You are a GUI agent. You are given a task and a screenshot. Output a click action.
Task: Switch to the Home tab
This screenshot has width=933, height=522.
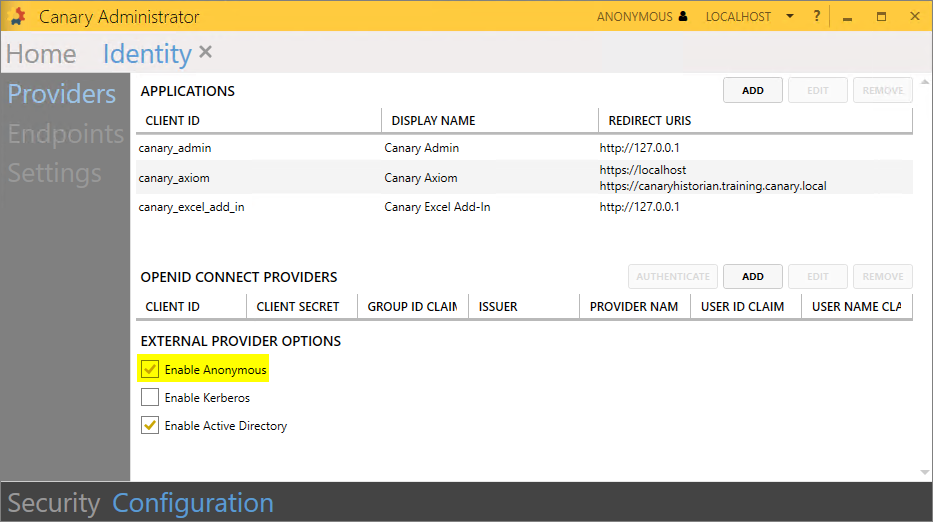point(41,54)
